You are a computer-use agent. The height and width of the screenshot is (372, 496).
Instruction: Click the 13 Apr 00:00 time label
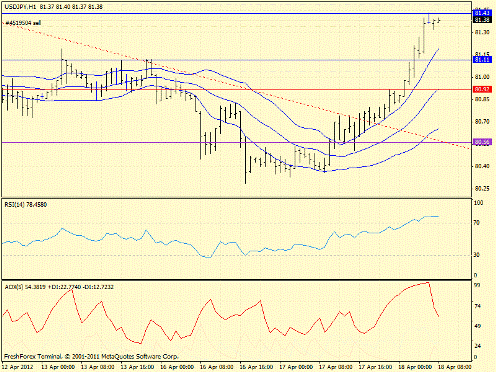click(x=58, y=367)
